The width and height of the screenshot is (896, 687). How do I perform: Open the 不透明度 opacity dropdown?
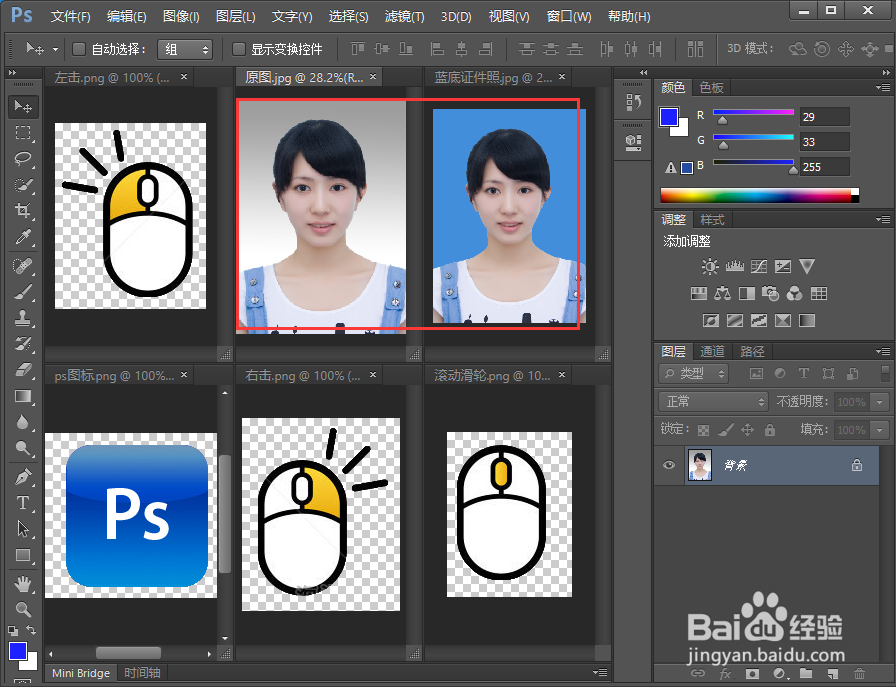[x=878, y=401]
